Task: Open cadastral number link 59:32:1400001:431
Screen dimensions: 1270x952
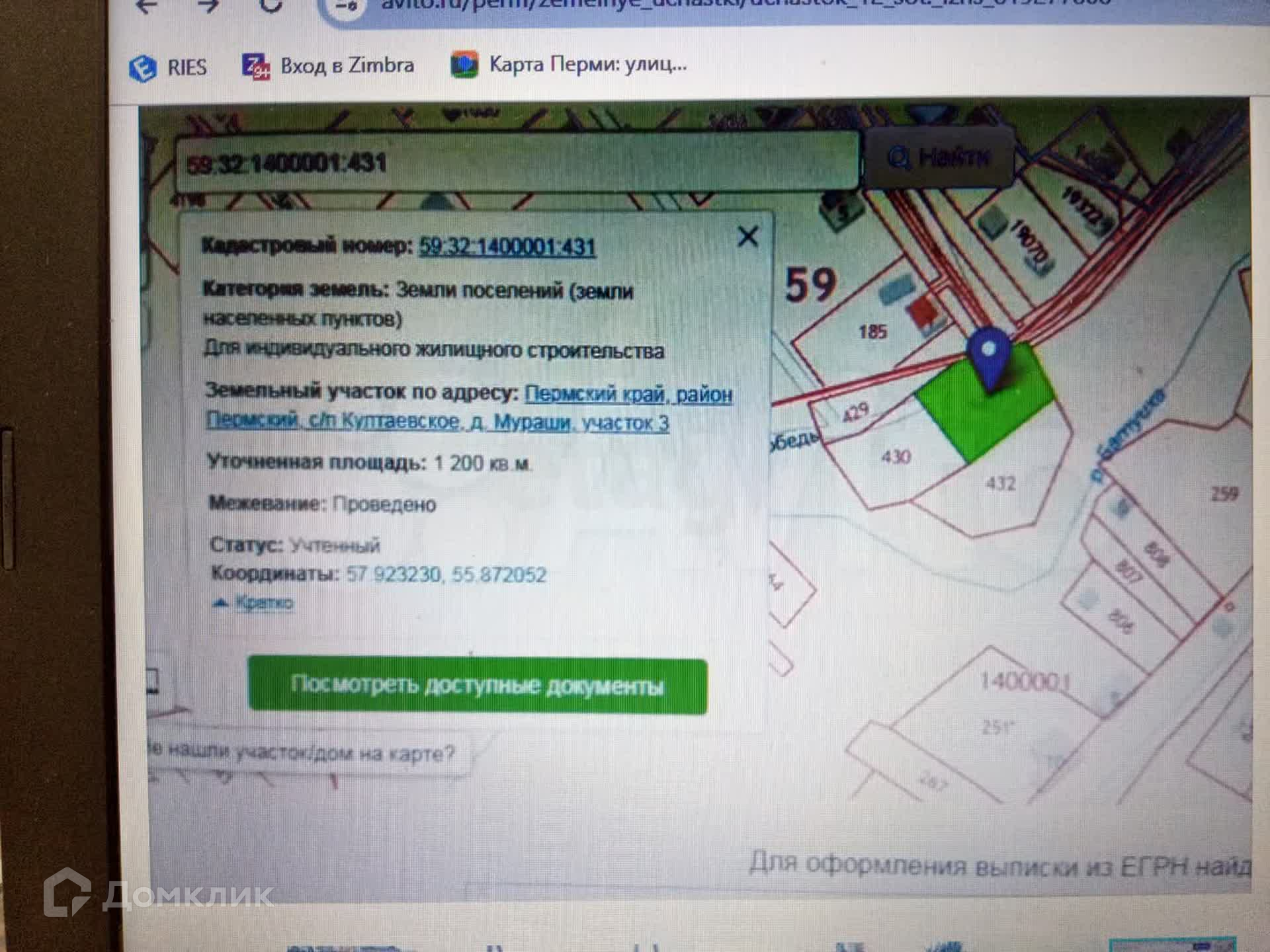Action: click(507, 247)
